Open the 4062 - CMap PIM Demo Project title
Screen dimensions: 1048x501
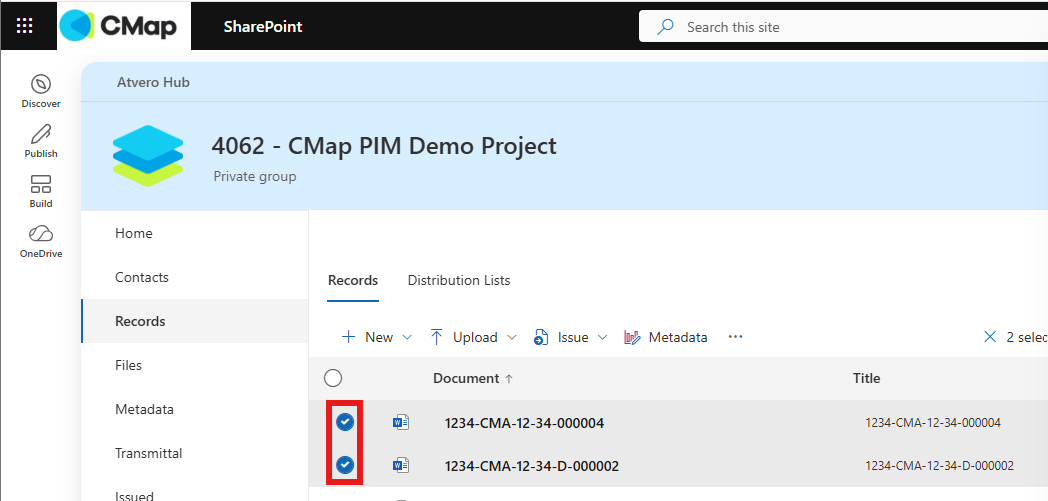pyautogui.click(x=384, y=146)
